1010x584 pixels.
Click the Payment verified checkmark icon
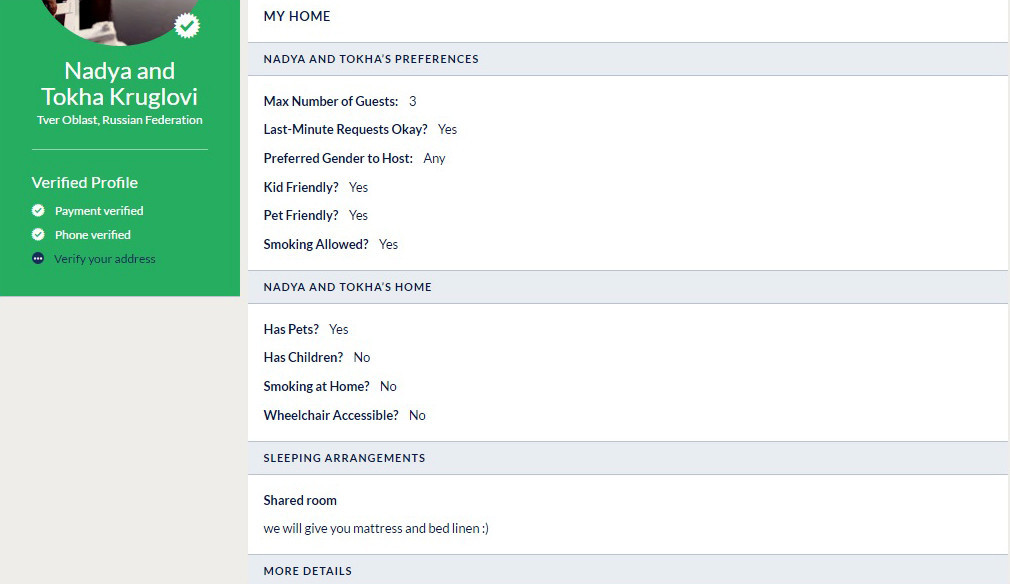tap(38, 211)
